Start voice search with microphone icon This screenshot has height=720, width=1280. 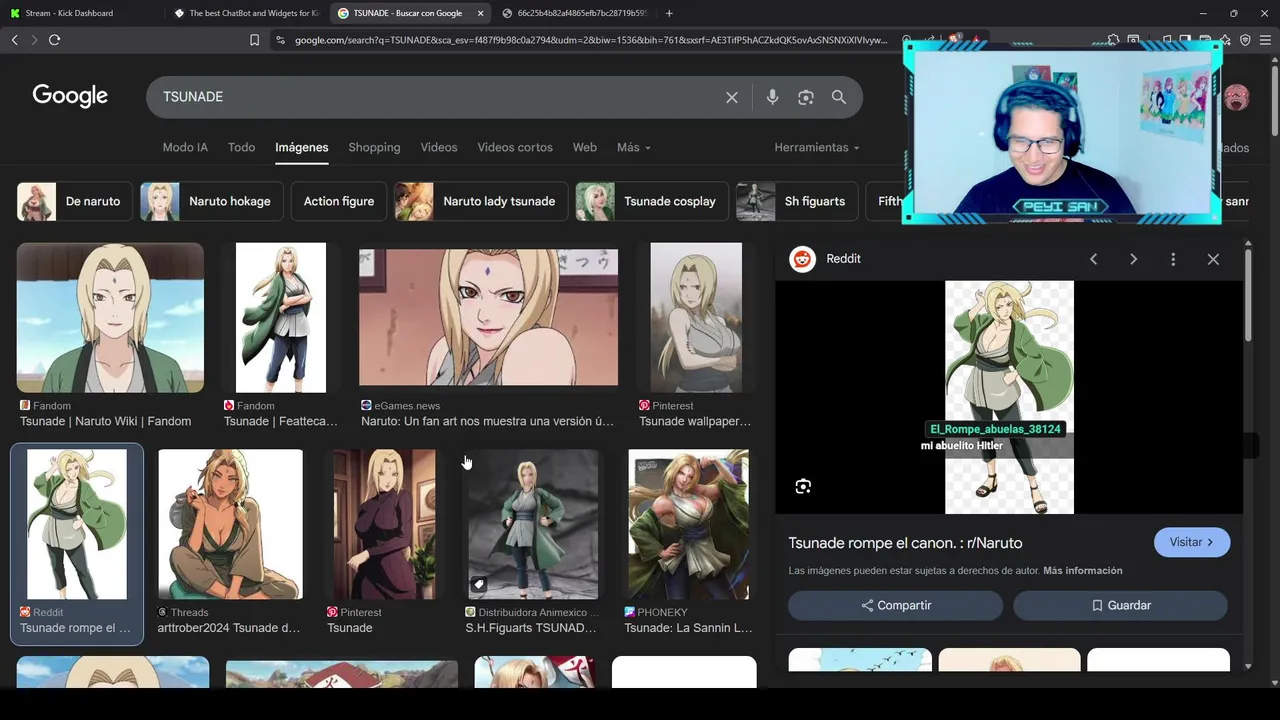(772, 97)
